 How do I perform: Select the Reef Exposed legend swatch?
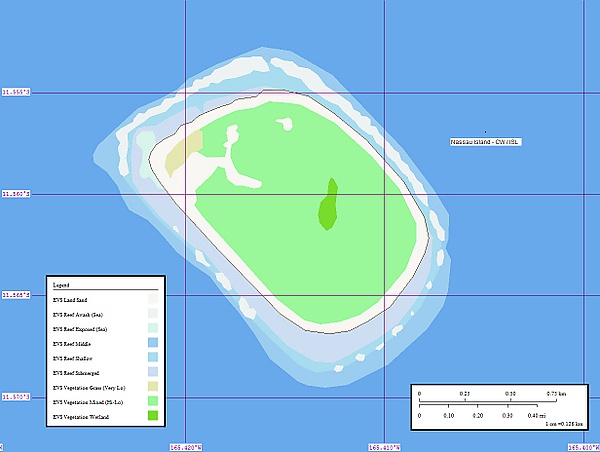point(153,328)
